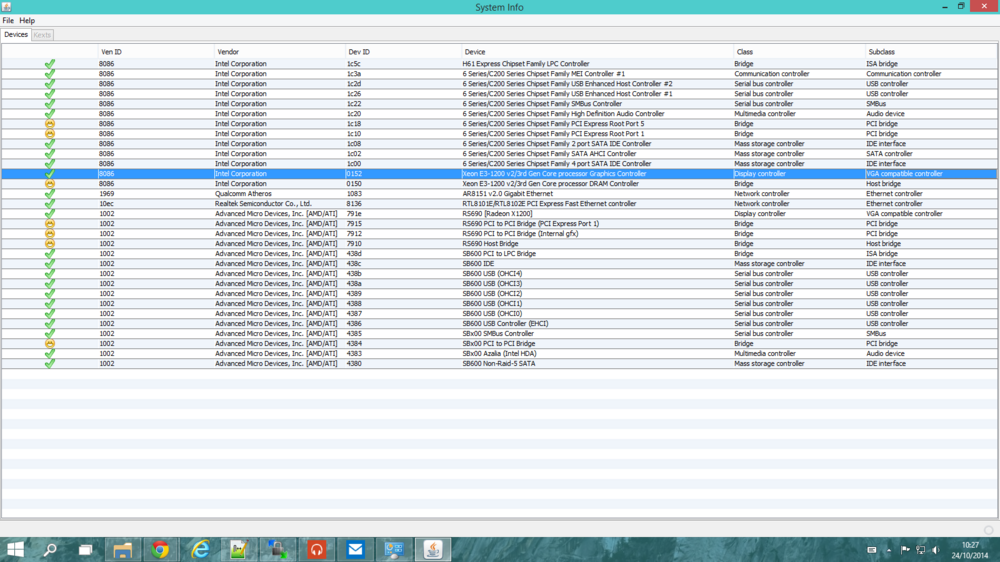Open the Help menu

[x=27, y=20]
